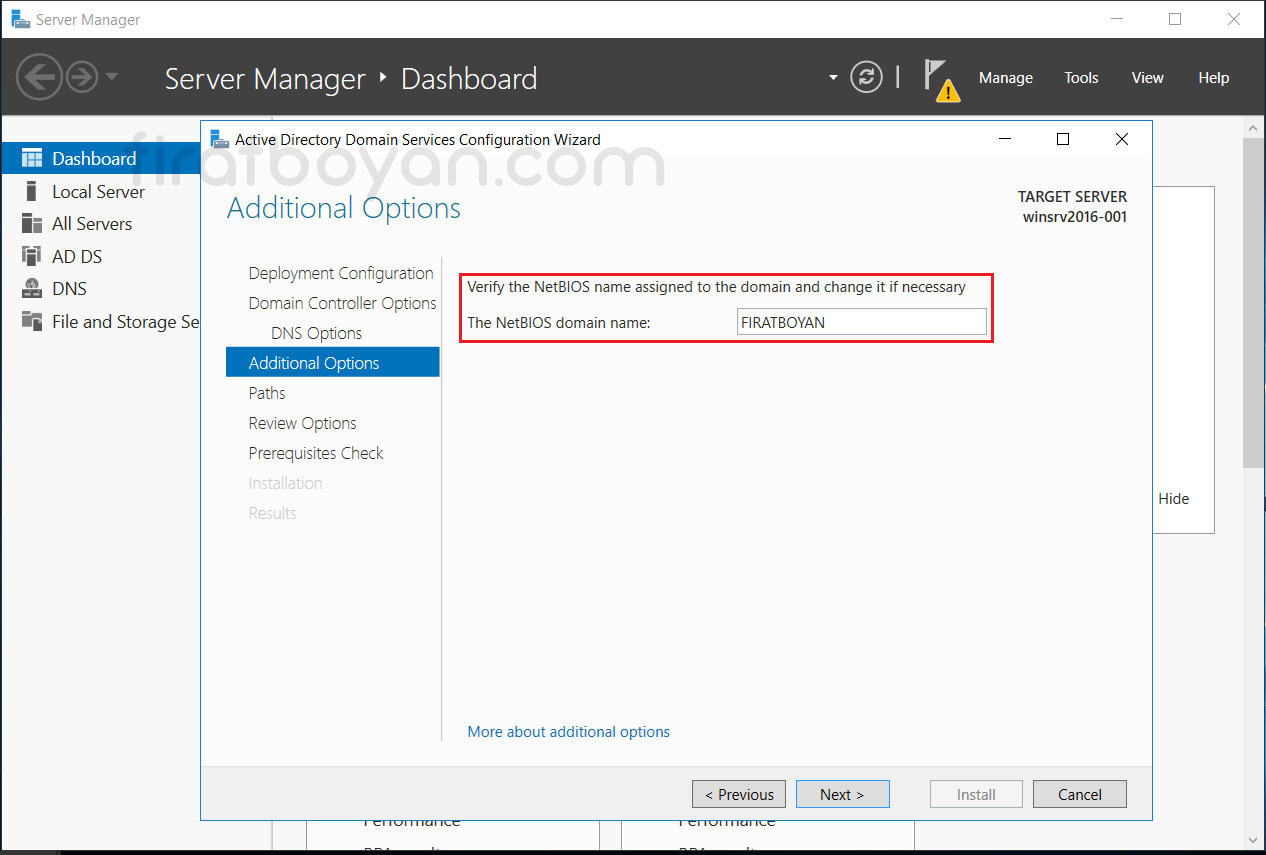Click scrollbar up arrow in Server Manager
Screen dimensions: 1266x855
coord(1254,127)
